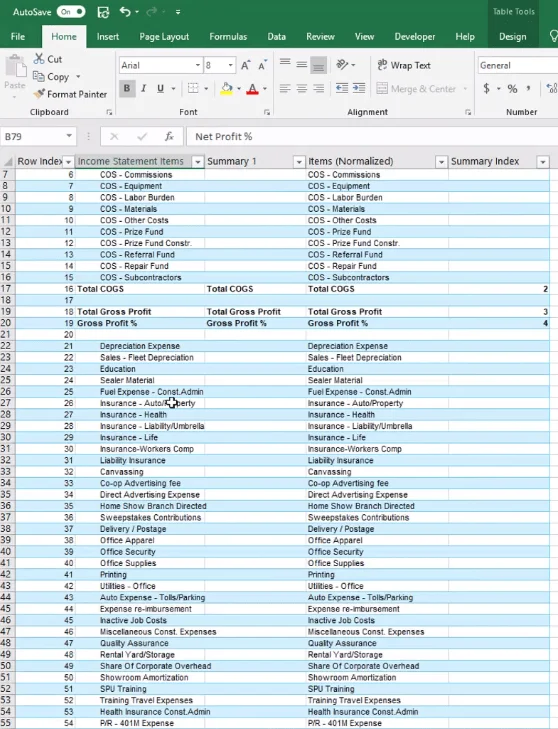The height and width of the screenshot is (729, 558).
Task: Open Items (Normalized) column filter
Action: (x=441, y=162)
